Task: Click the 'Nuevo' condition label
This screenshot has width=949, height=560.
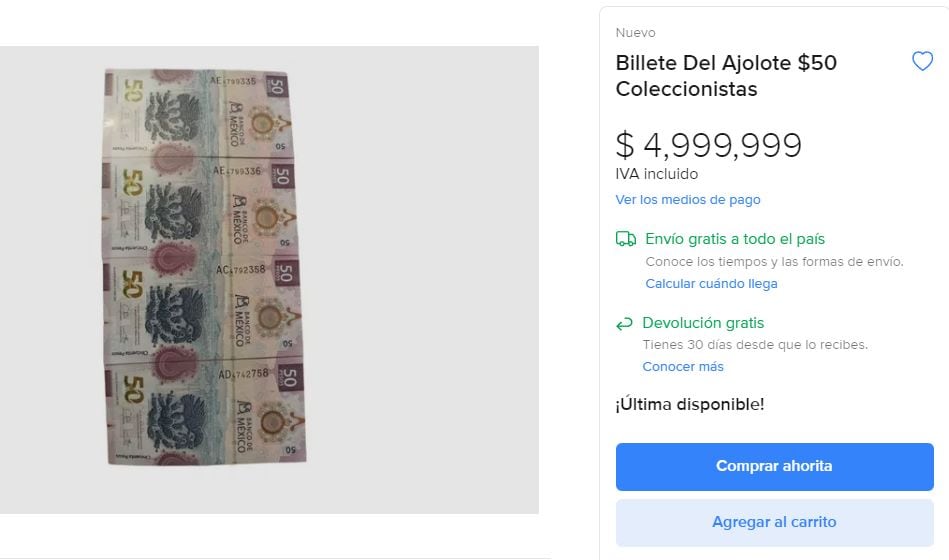Action: [x=635, y=33]
